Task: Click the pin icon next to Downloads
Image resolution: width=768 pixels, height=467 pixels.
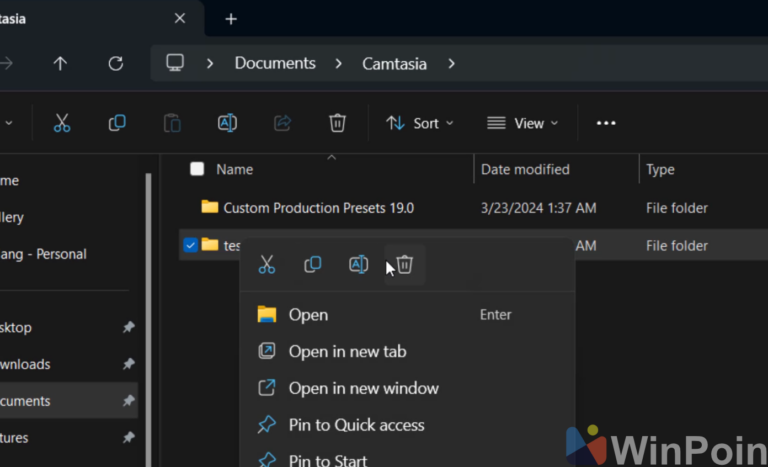Action: [x=128, y=364]
